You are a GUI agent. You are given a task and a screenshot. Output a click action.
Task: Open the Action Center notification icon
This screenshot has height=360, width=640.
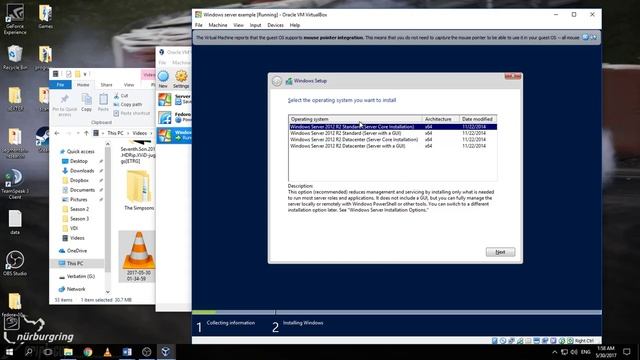pos(627,352)
